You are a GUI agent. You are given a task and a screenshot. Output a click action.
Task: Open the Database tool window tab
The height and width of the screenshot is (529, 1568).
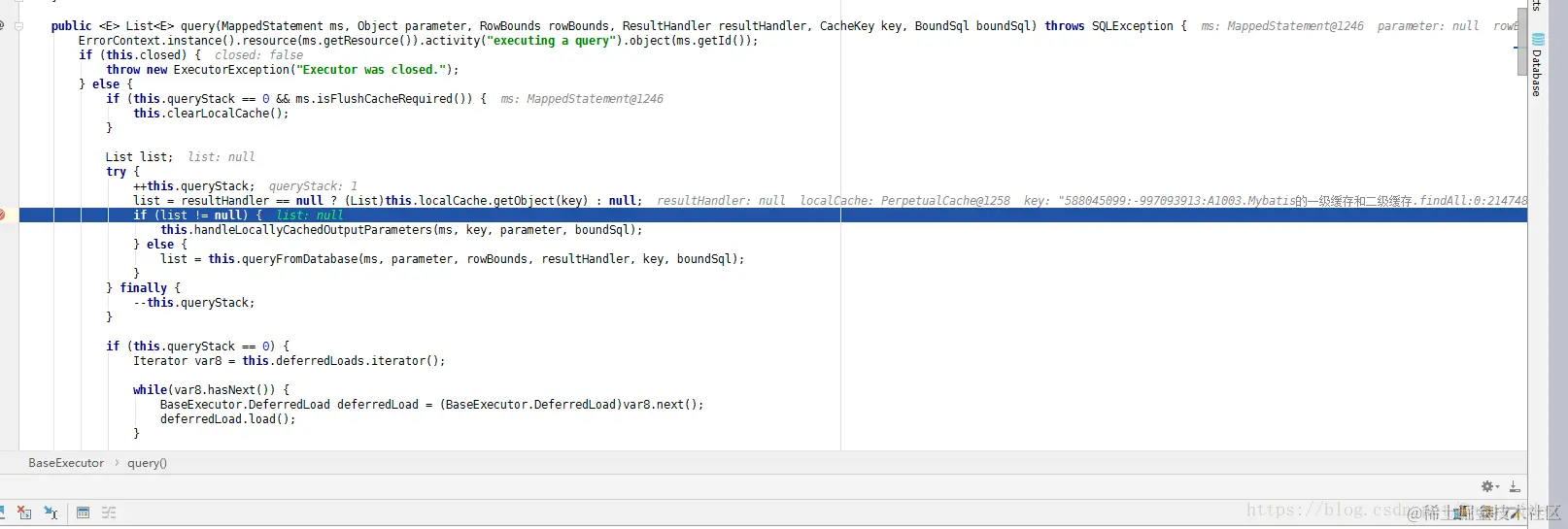[x=1537, y=65]
